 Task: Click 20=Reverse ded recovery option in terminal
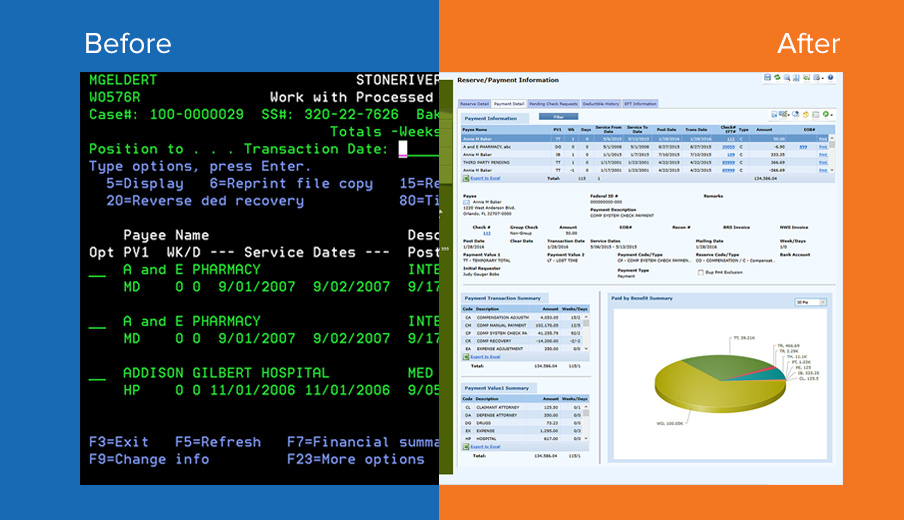coord(205,201)
